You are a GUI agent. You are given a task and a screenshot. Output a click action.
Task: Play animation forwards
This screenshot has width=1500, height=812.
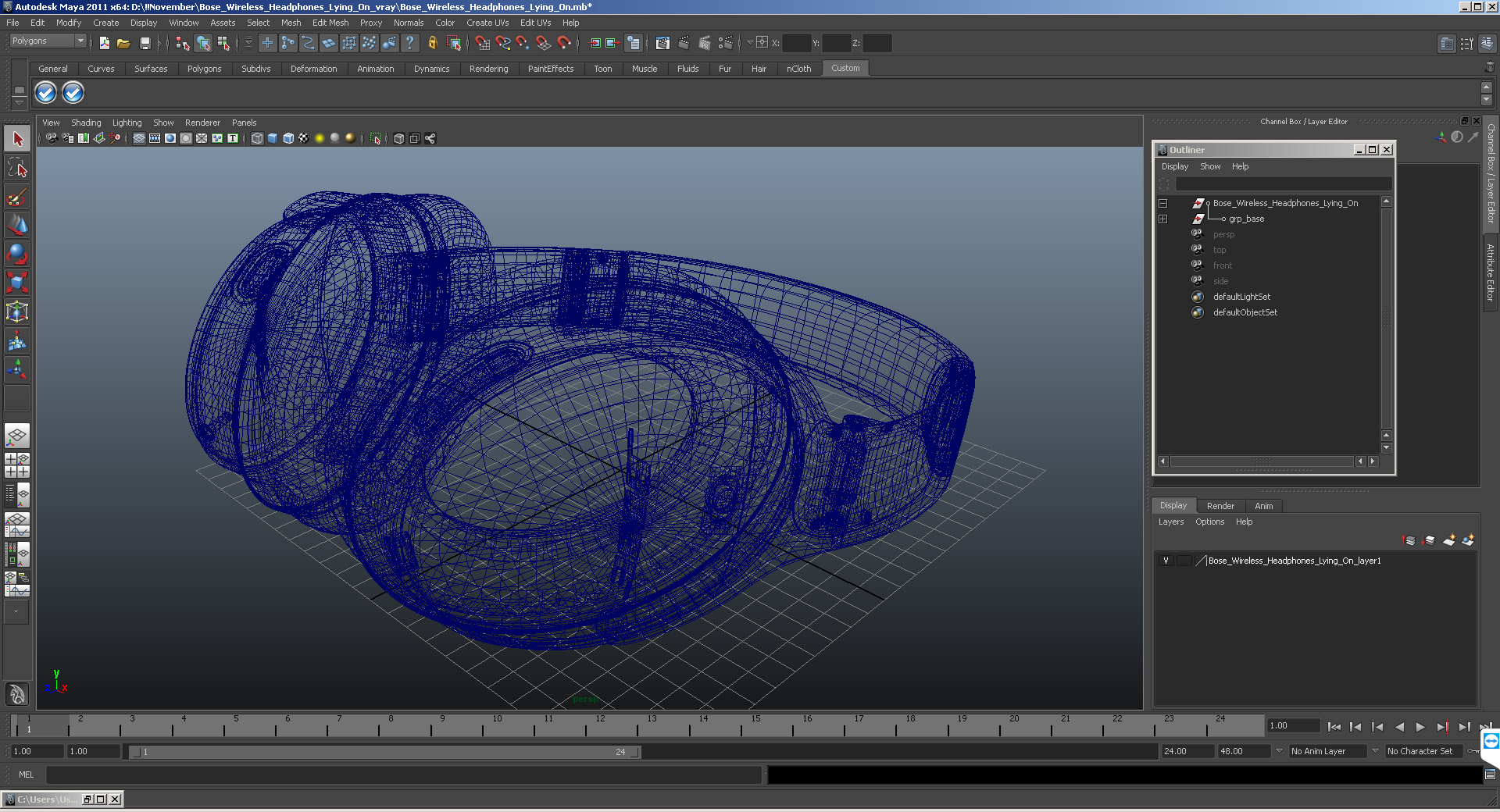1420,727
